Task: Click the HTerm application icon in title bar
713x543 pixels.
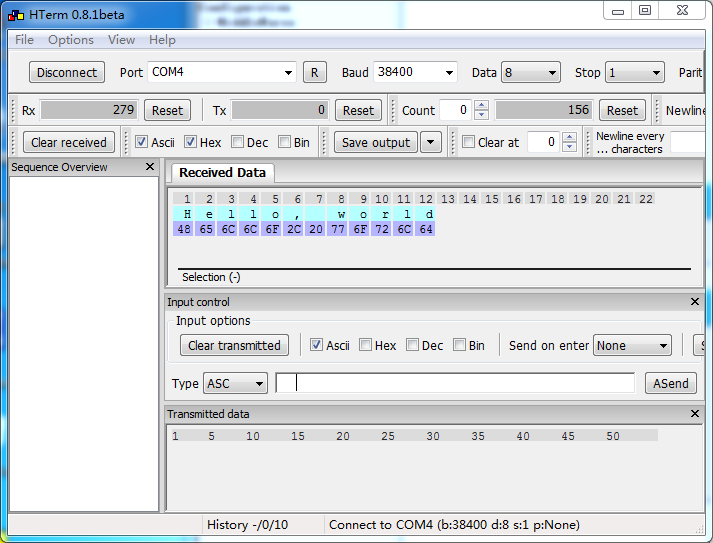Action: coord(16,15)
